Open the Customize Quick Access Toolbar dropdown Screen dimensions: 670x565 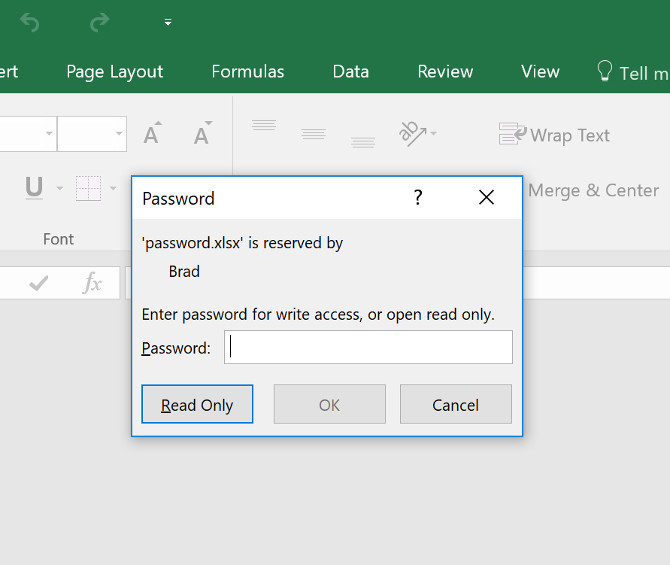(168, 22)
